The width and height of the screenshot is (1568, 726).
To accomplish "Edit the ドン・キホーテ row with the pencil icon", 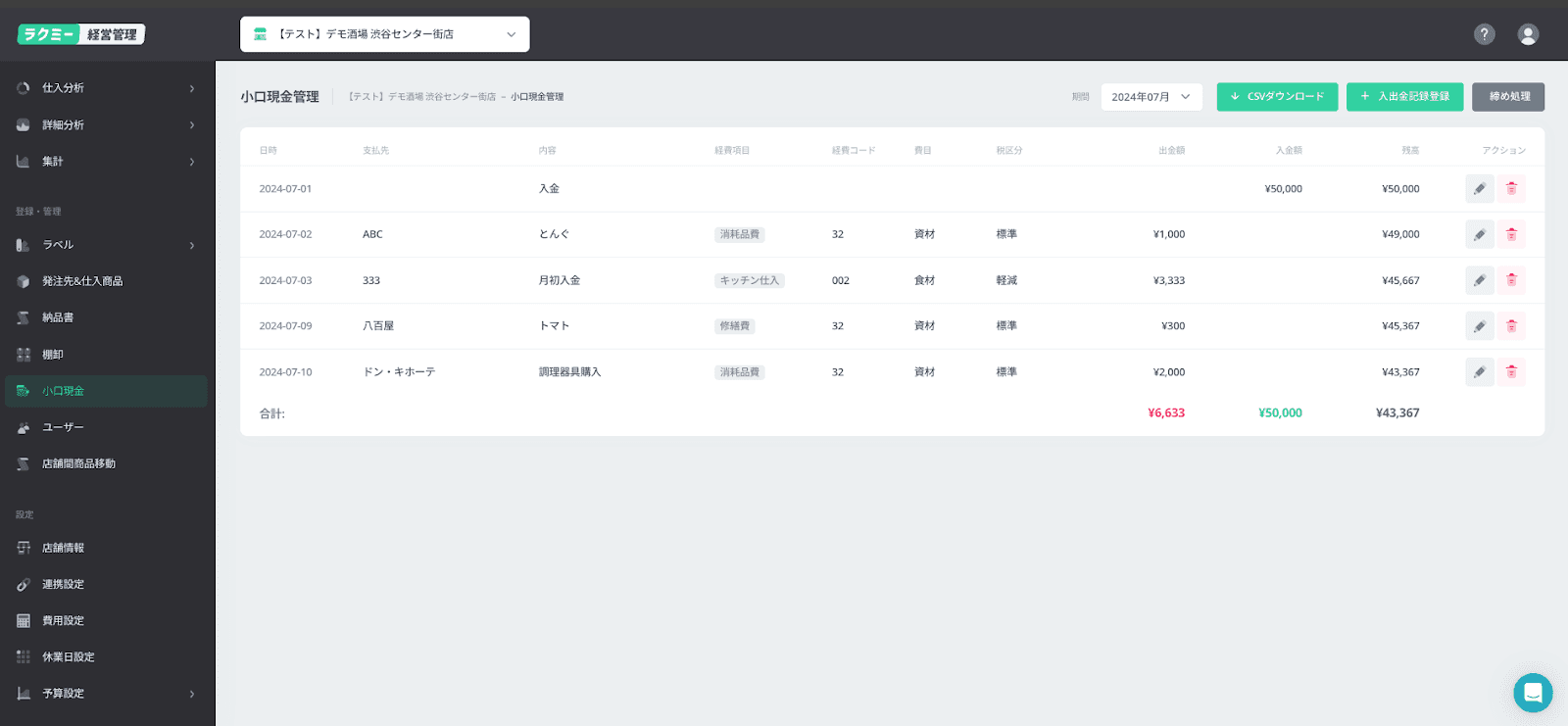I will tap(1480, 371).
